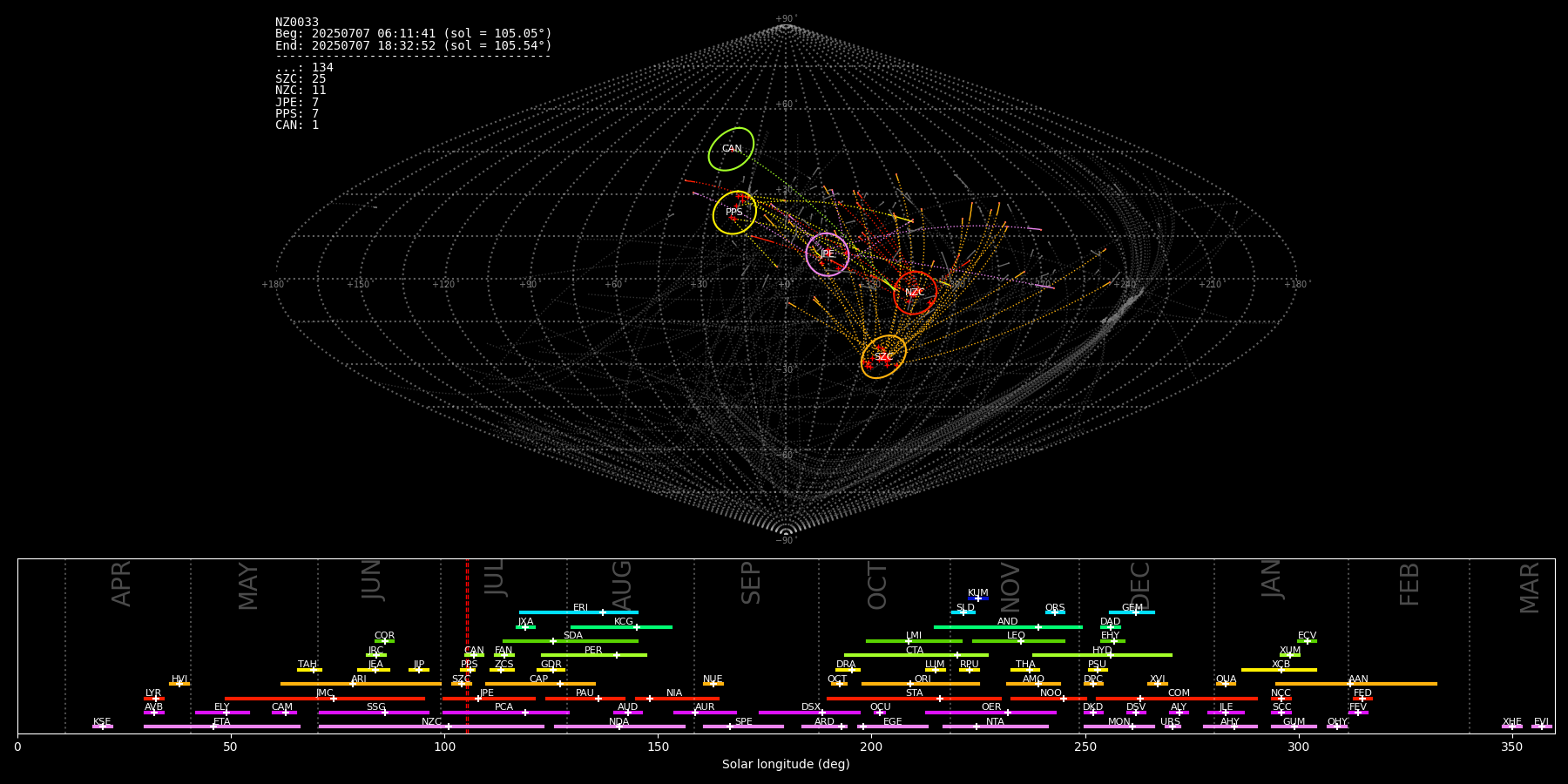Click the 'JPE: 7' legend entry
Viewport: 1568px width, 784px height.
(297, 102)
